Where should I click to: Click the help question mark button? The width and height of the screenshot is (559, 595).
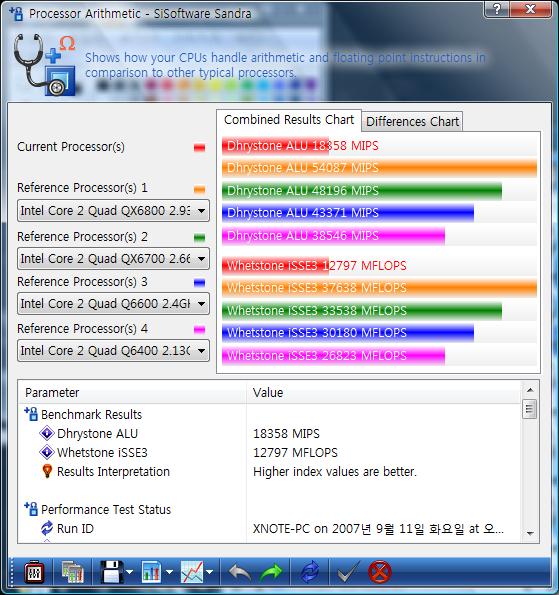pos(497,8)
